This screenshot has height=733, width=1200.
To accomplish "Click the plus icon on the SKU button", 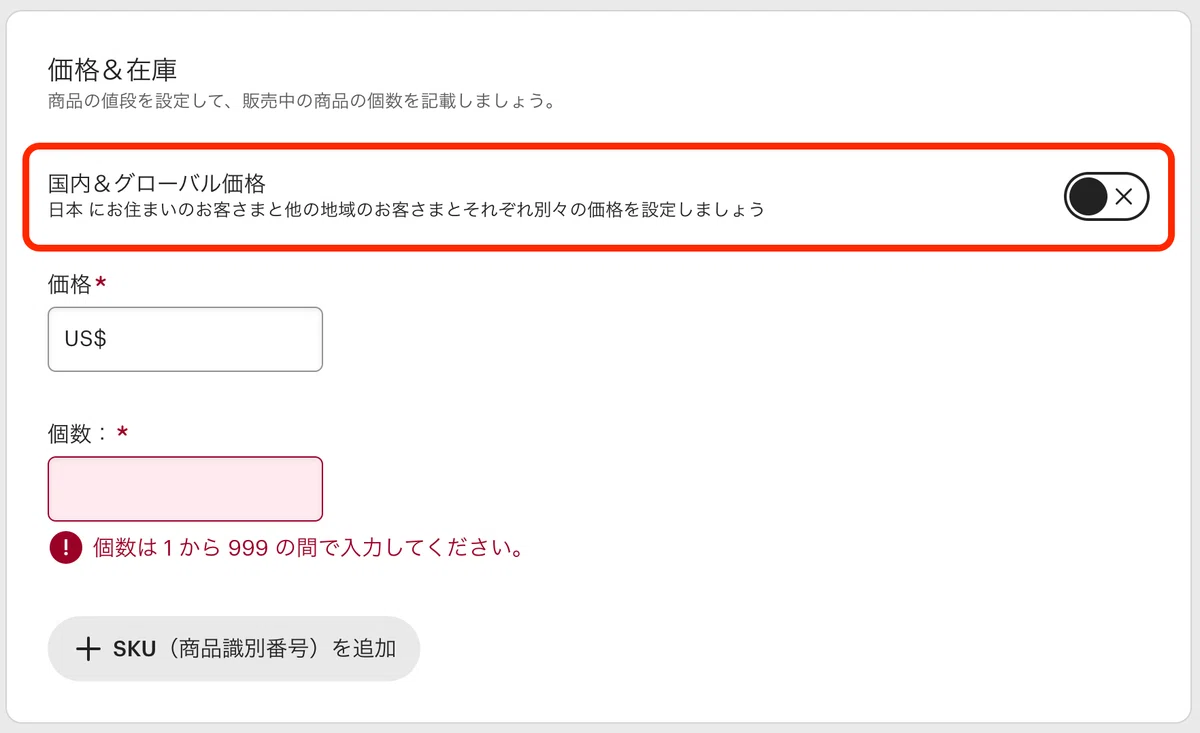I will click(x=88, y=649).
